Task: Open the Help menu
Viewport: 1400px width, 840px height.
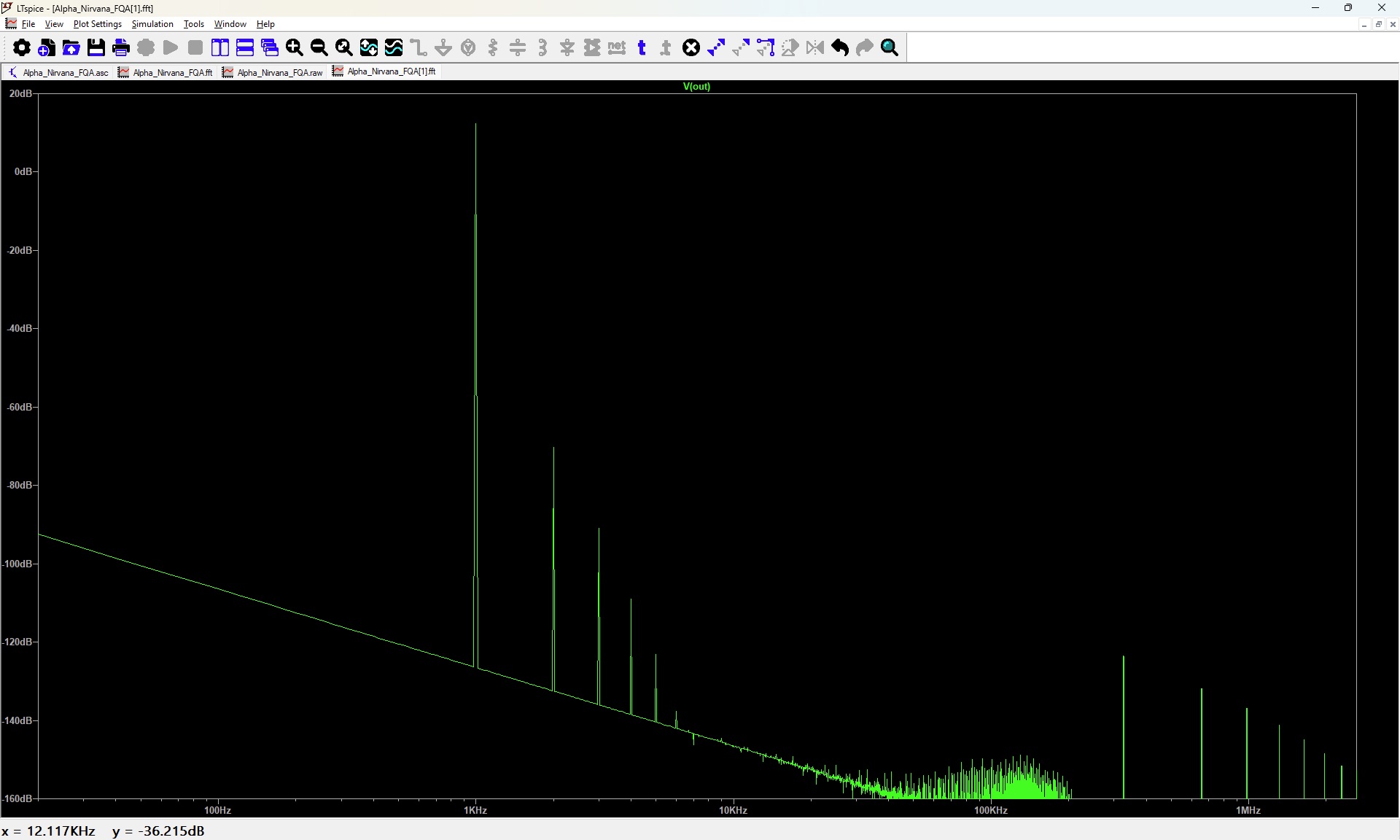Action: click(265, 24)
